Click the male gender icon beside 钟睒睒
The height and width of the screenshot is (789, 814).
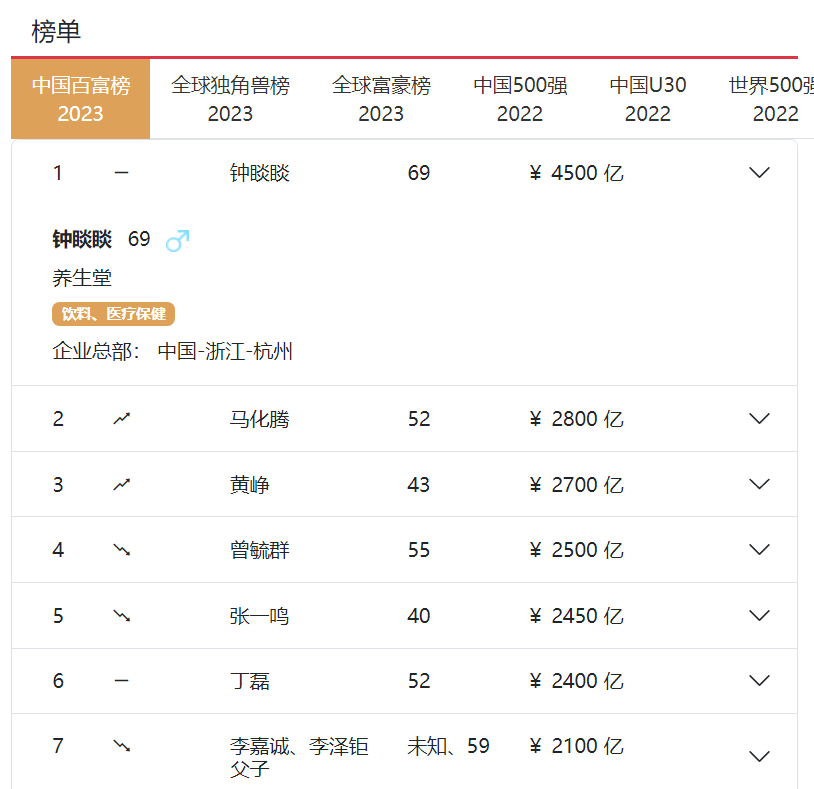coord(177,240)
